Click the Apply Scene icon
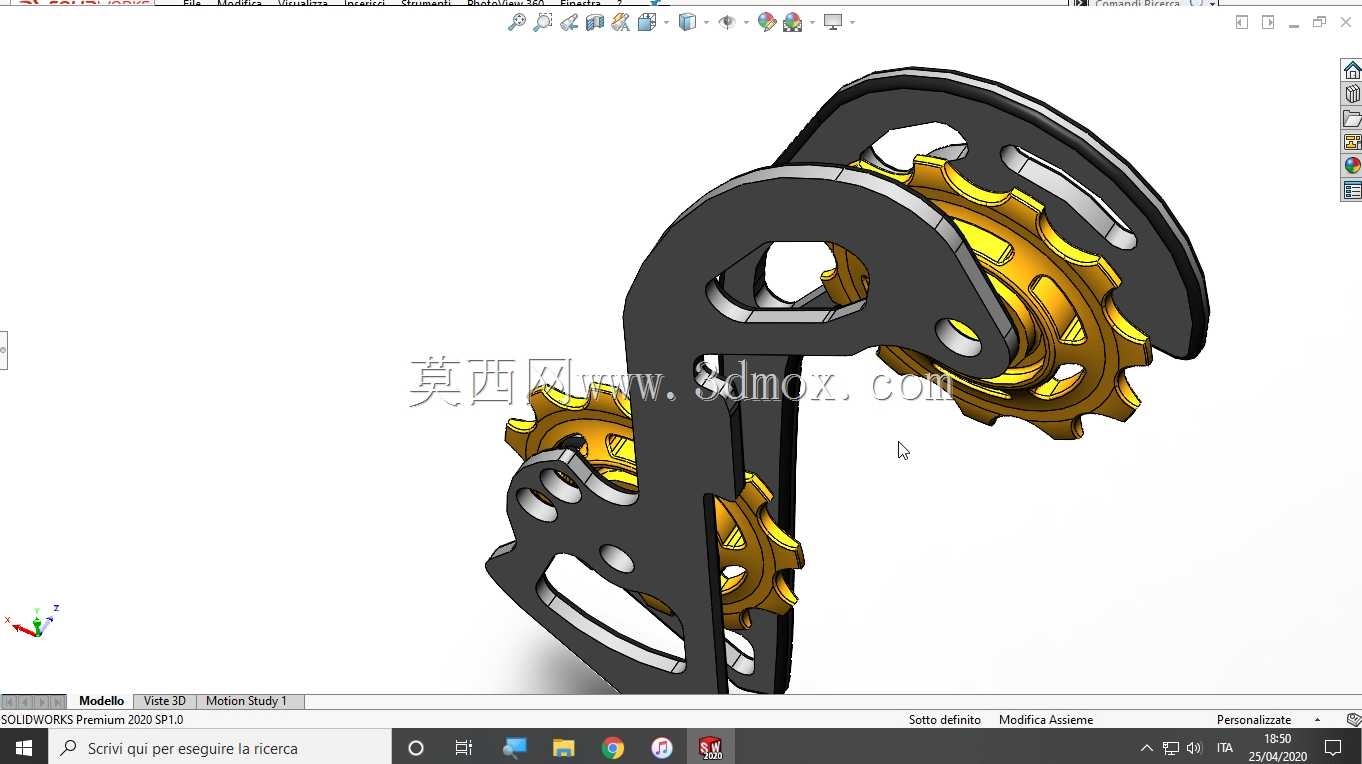The width and height of the screenshot is (1362, 764). tap(793, 22)
